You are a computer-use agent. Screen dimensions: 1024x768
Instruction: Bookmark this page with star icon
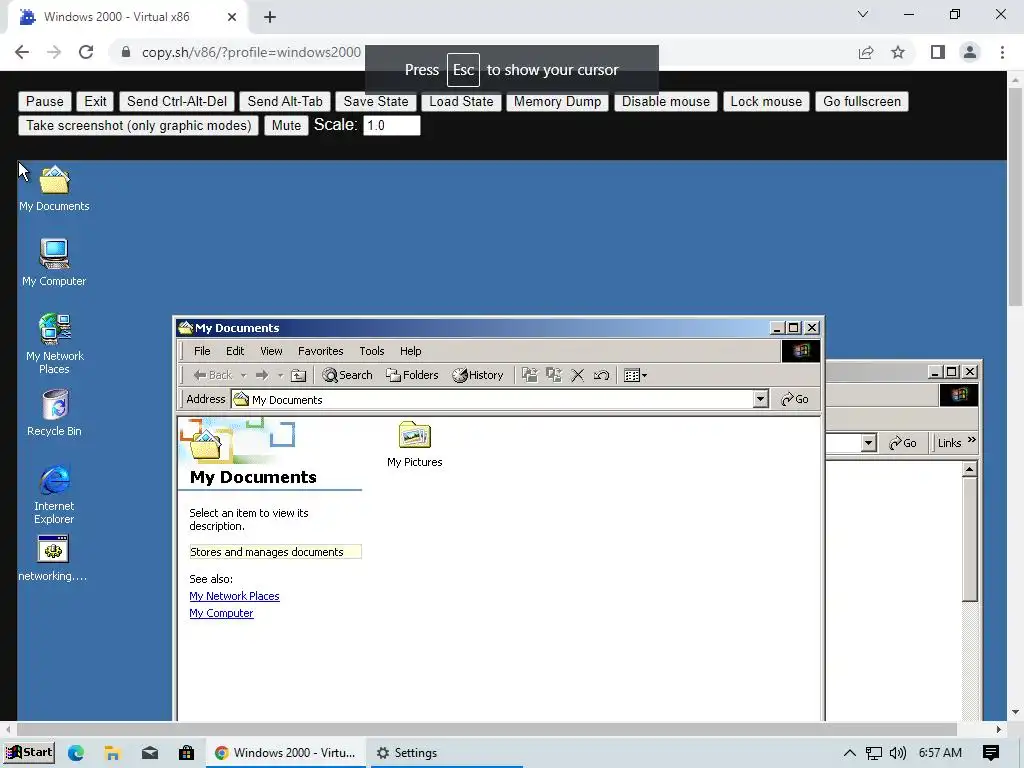(898, 52)
